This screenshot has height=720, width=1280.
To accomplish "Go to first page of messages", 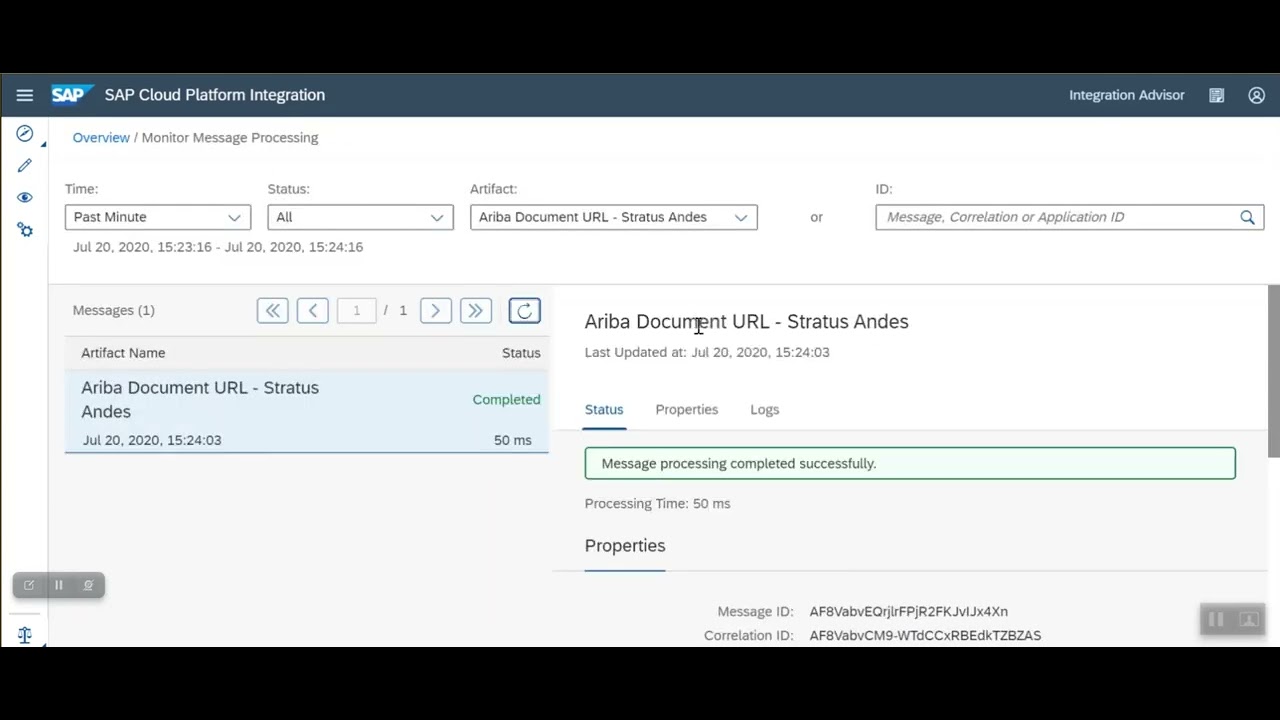I will [x=272, y=311].
